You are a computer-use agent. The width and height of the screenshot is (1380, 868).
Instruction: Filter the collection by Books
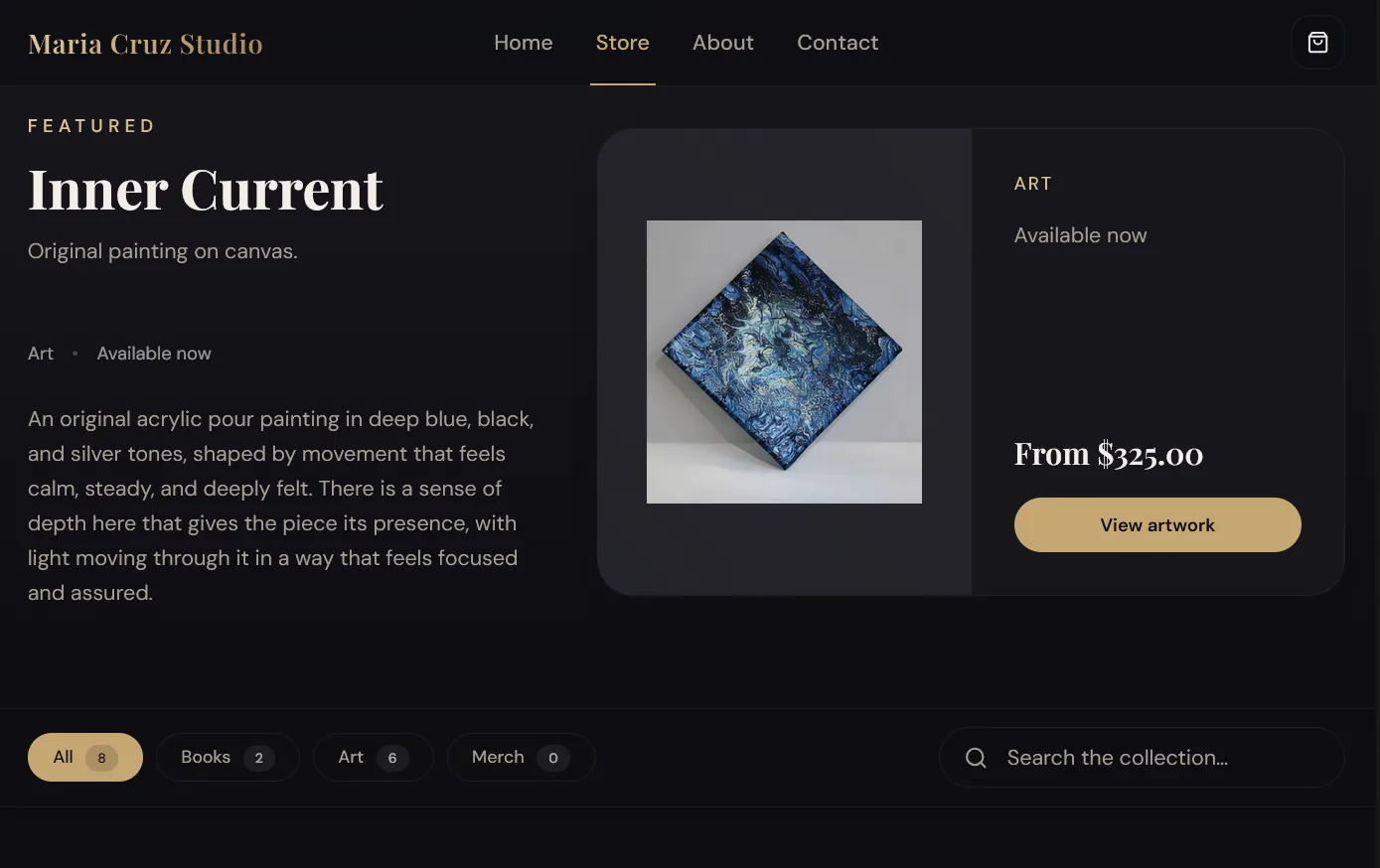[x=228, y=757]
